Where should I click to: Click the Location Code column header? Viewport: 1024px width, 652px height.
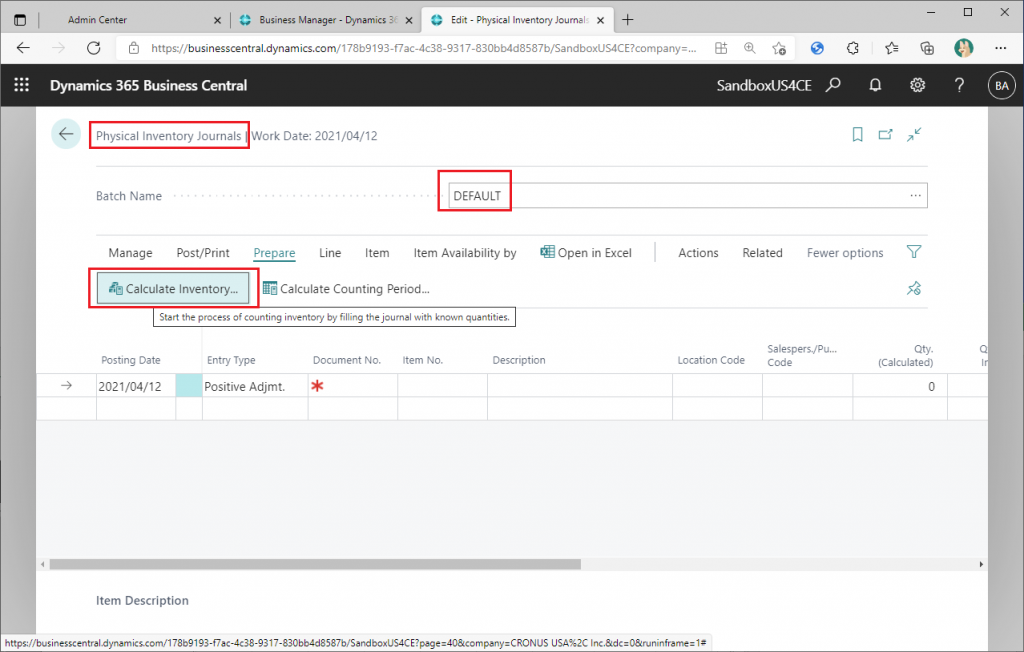pyautogui.click(x=711, y=360)
